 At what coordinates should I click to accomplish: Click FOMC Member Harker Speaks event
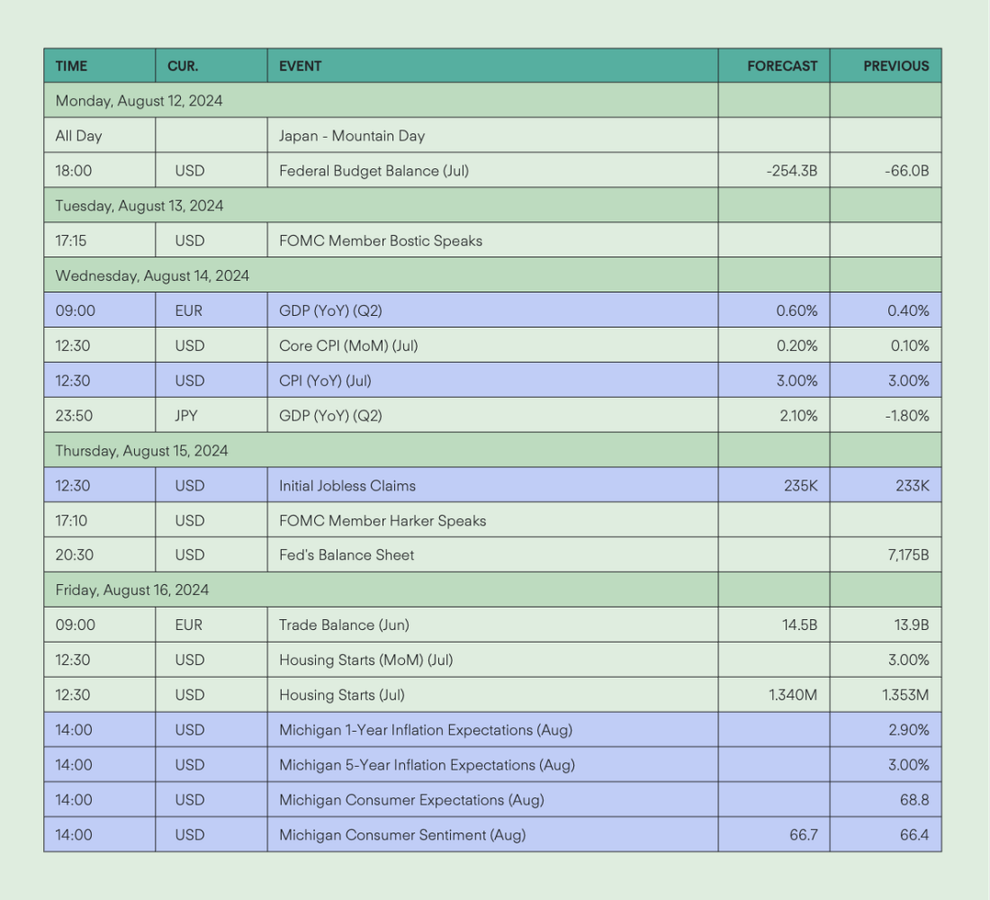point(383,520)
